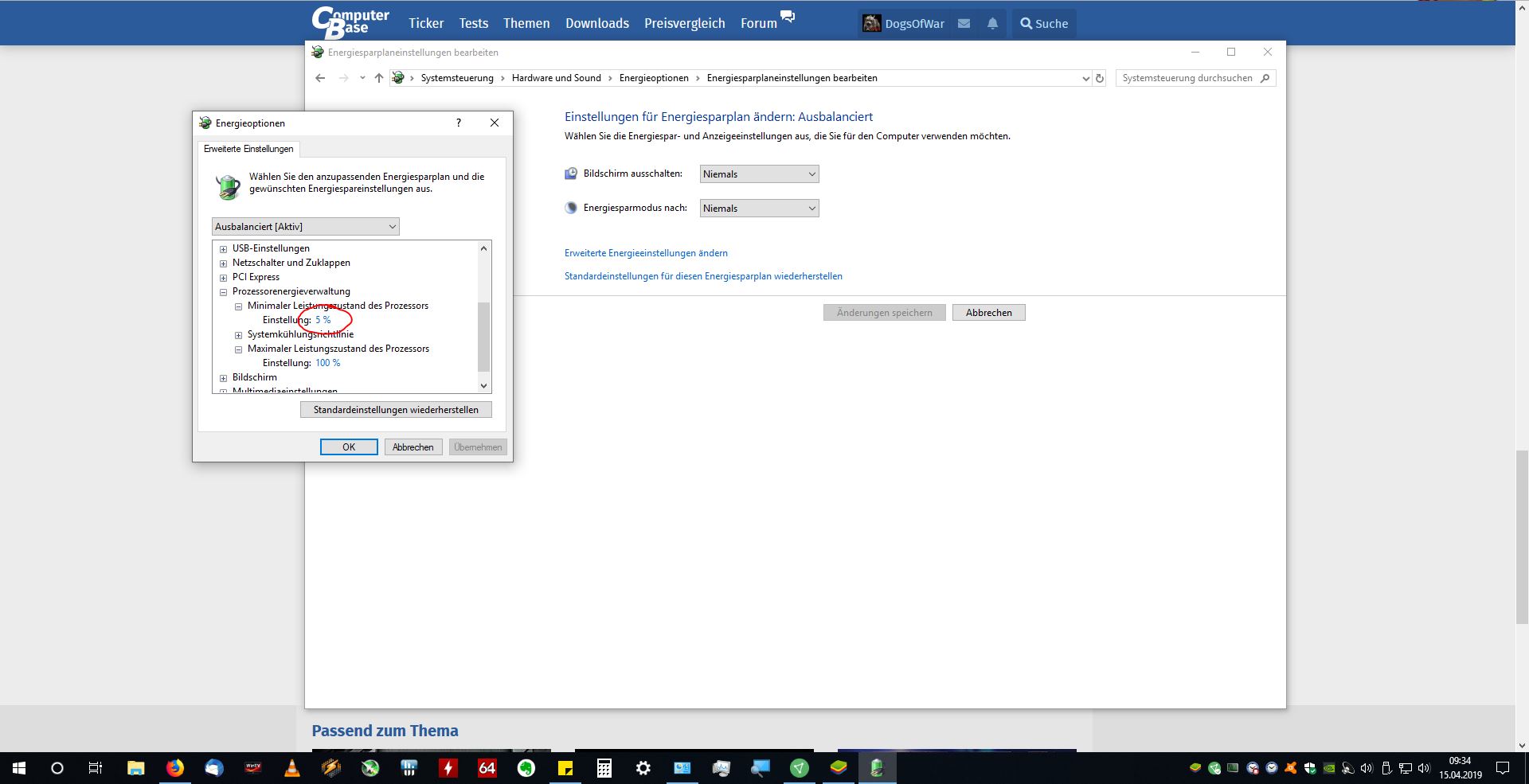
Task: Open the notifications bell on ComputerBase
Action: pyautogui.click(x=992, y=24)
